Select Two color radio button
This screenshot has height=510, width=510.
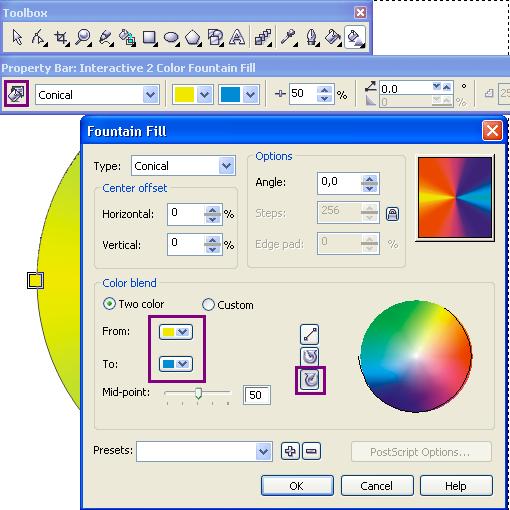109,304
